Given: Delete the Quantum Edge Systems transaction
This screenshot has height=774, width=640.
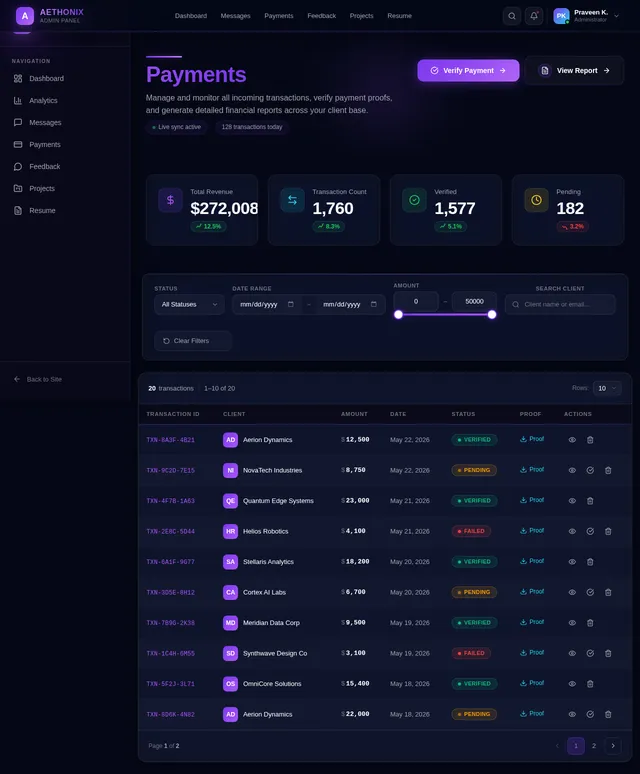Looking at the screenshot, I should (590, 501).
